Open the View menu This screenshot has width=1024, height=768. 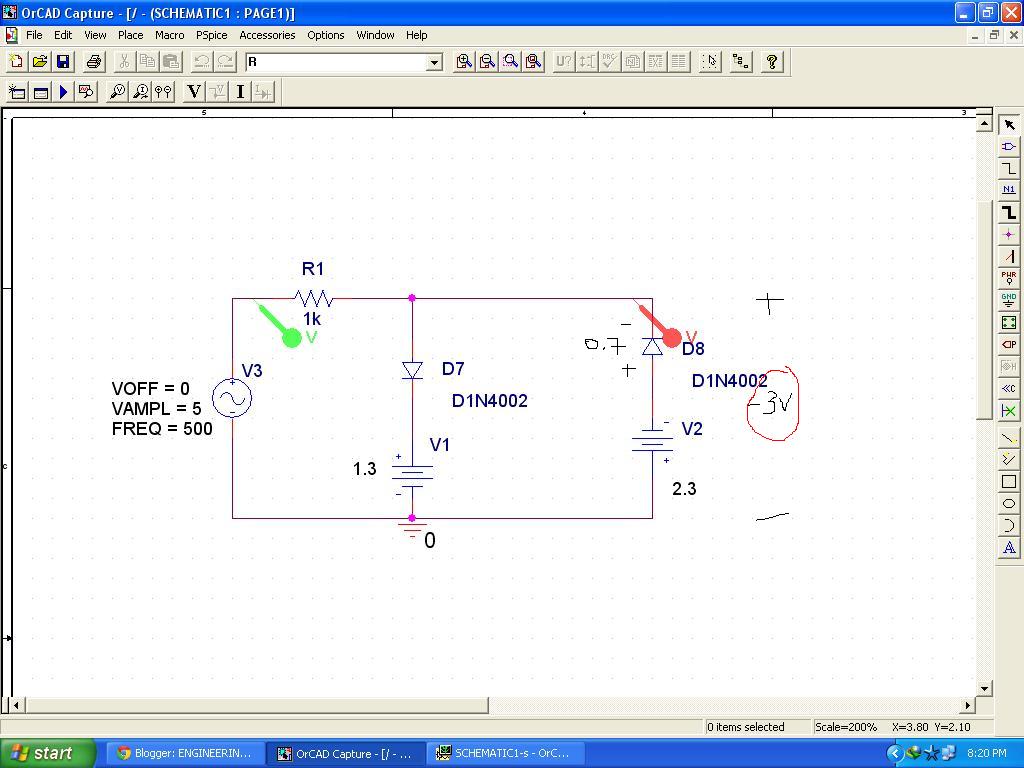[x=95, y=35]
